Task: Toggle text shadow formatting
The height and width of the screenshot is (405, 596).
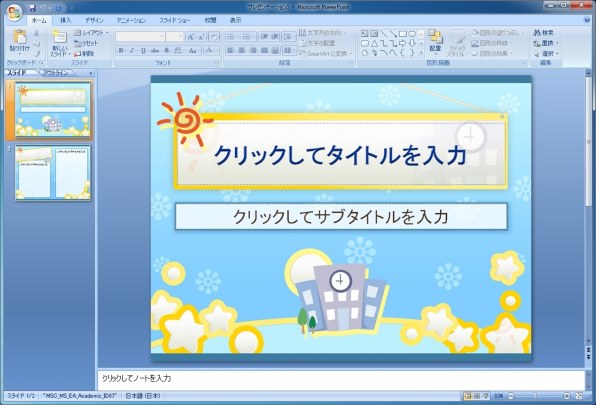Action: (x=166, y=50)
